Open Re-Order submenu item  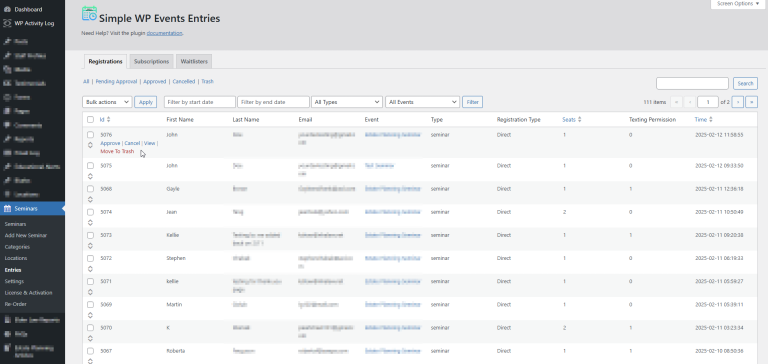(16, 304)
